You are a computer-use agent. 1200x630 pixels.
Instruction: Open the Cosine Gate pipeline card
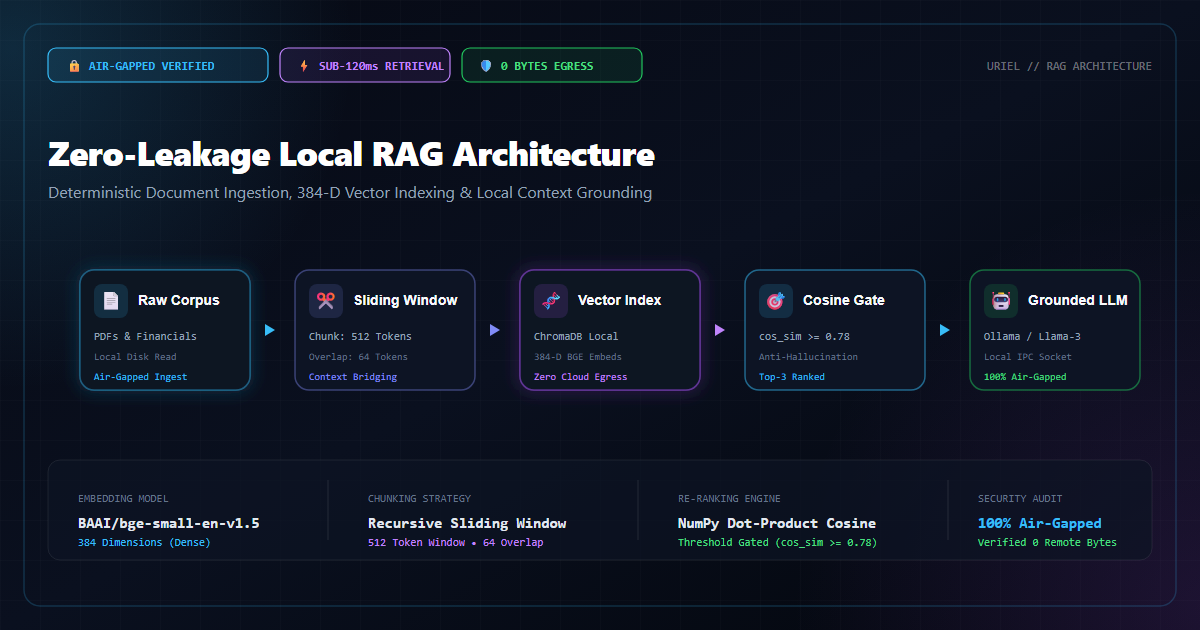(835, 330)
